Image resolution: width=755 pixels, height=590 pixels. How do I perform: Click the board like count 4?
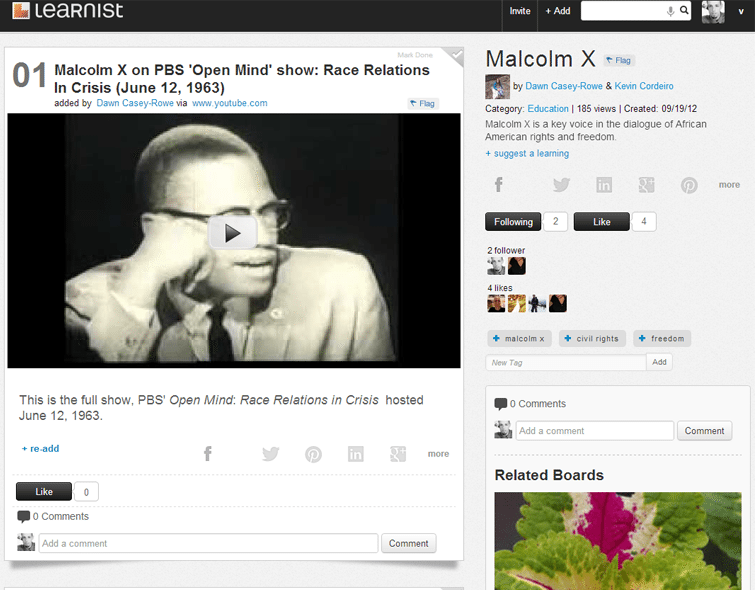(x=644, y=222)
